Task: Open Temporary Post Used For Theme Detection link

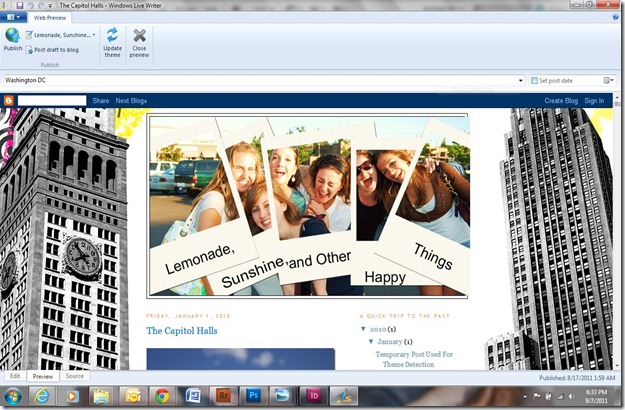Action: tap(414, 359)
